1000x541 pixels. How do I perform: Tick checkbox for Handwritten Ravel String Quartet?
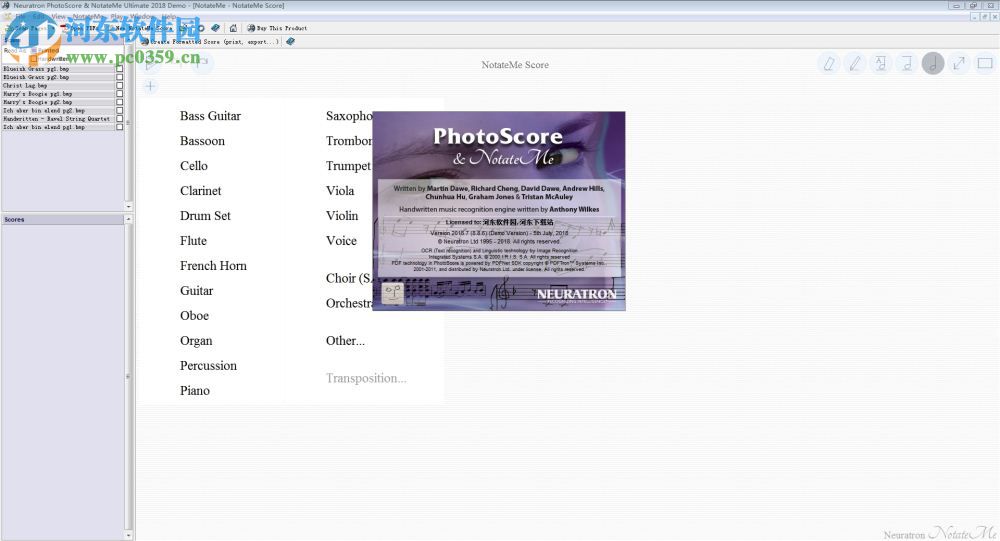click(119, 119)
